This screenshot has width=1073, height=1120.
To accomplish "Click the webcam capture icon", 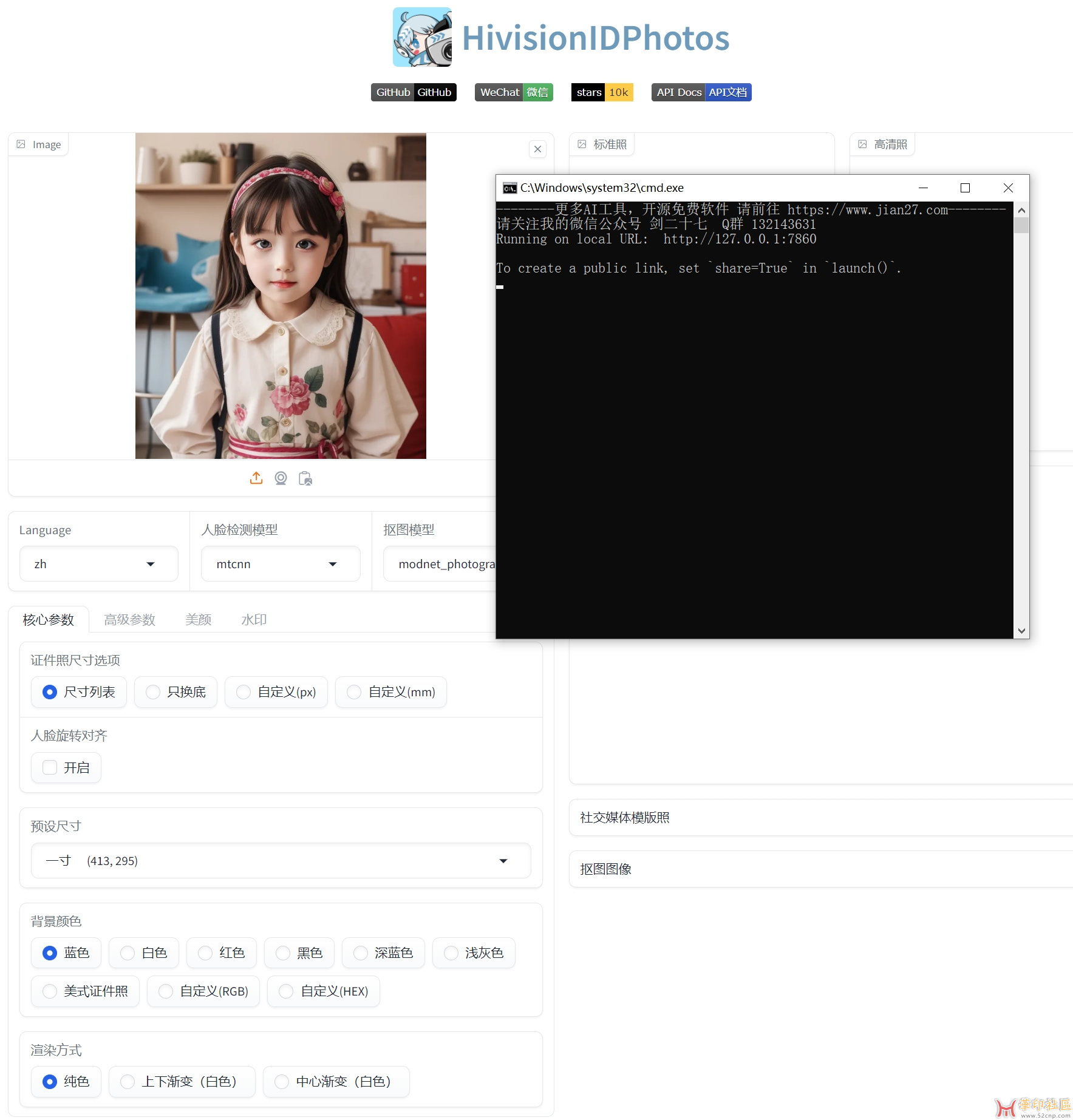I will click(281, 478).
